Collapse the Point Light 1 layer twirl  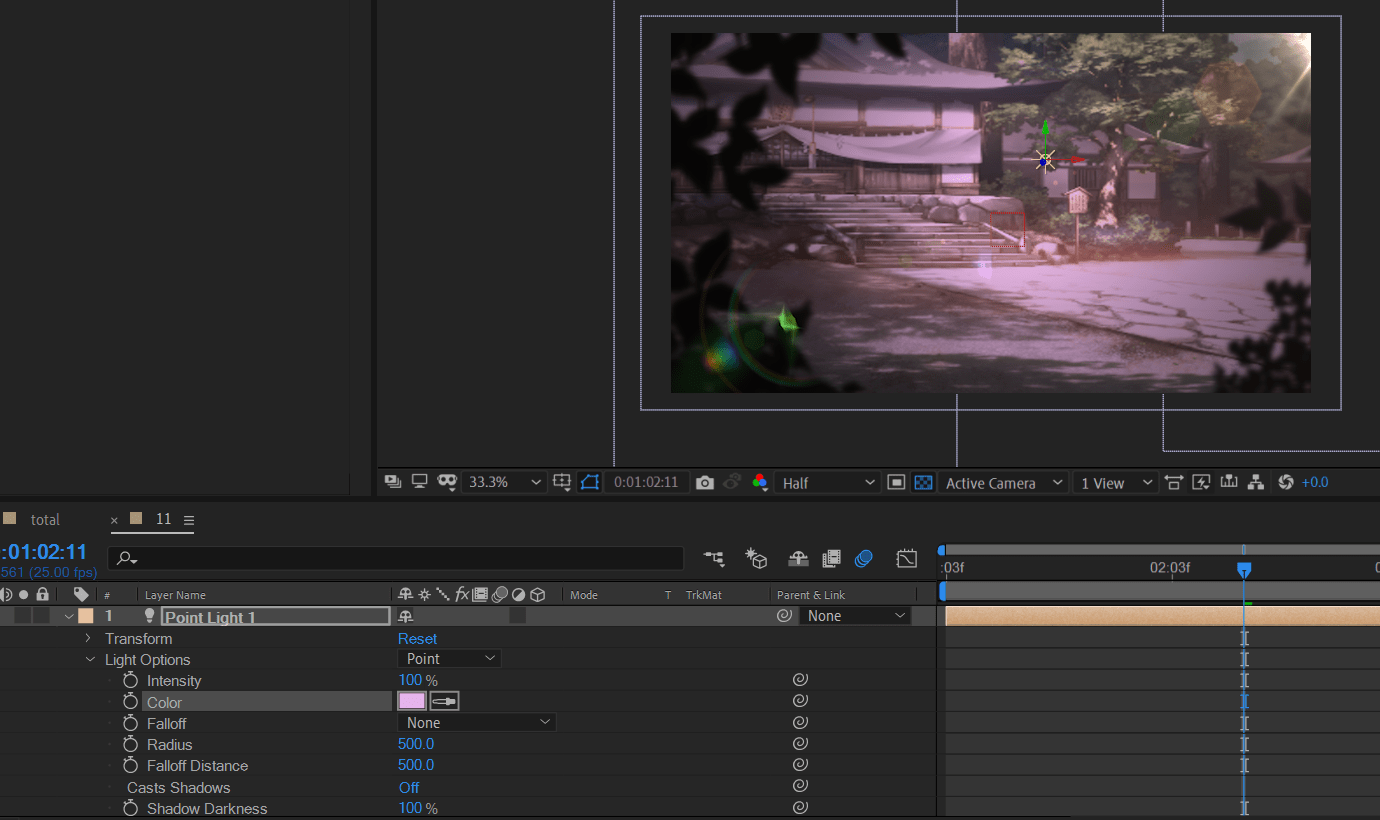pos(69,617)
